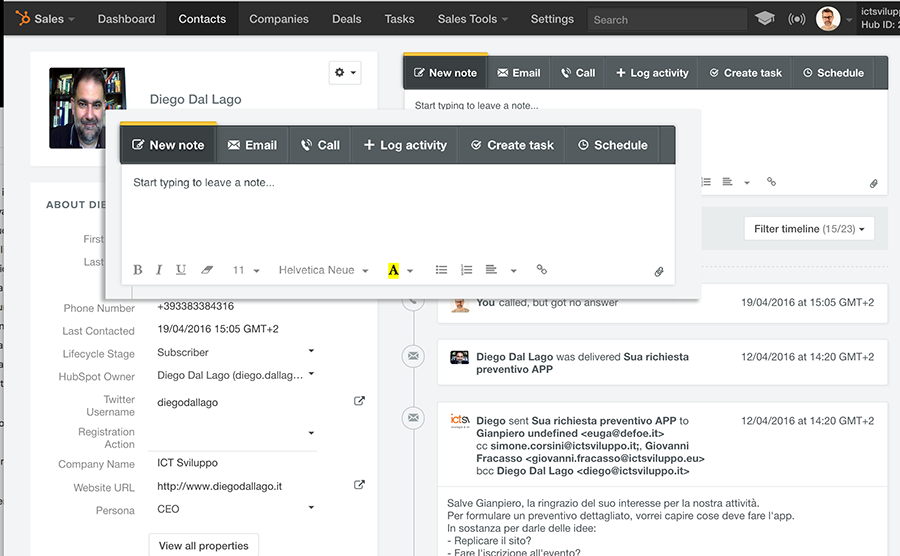Screen dimensions: 900x556
Task: Switch to Call tab in enlarged editor
Action: [320, 145]
